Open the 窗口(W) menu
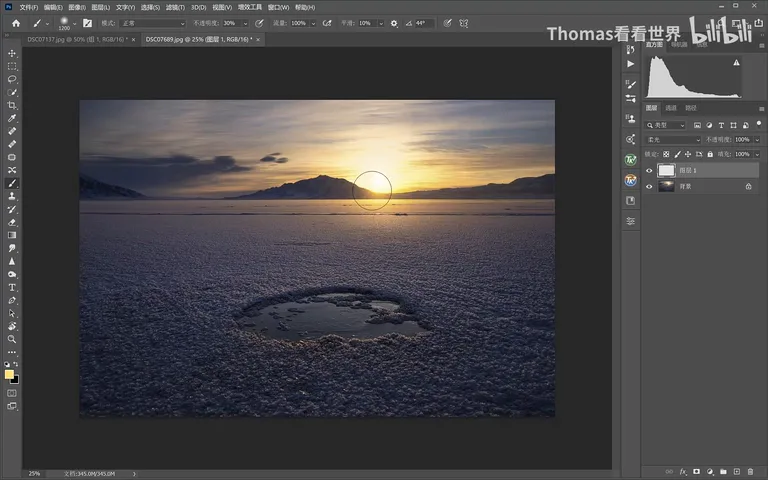Image resolution: width=768 pixels, height=480 pixels. coord(278,7)
